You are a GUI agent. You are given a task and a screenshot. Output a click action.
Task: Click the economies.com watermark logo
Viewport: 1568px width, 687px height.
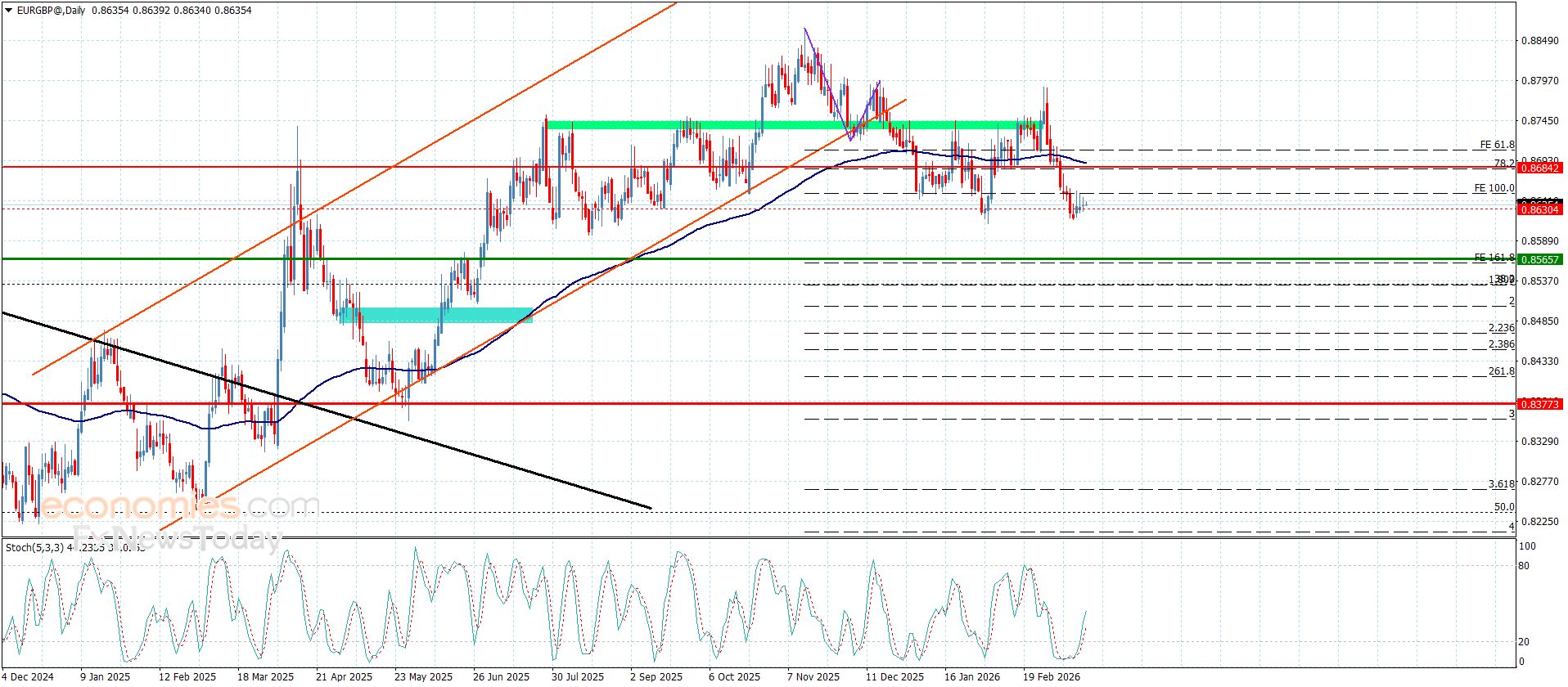(x=180, y=507)
